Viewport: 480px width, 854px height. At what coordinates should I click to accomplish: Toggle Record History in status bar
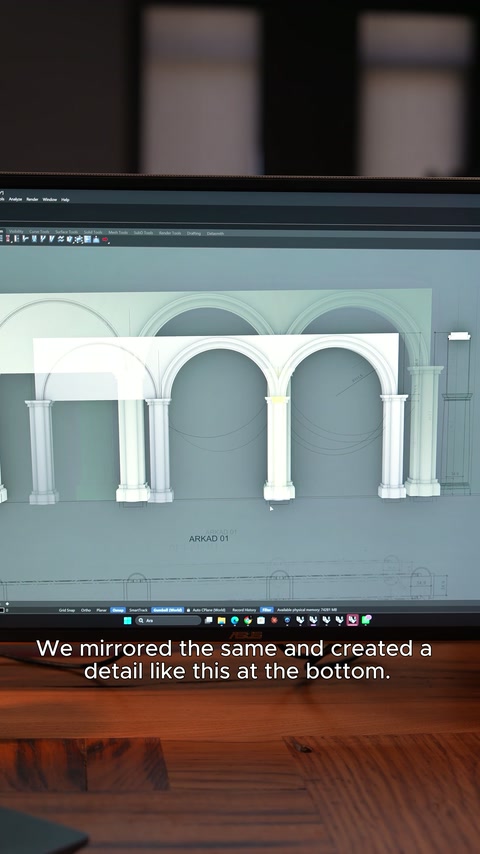click(244, 610)
